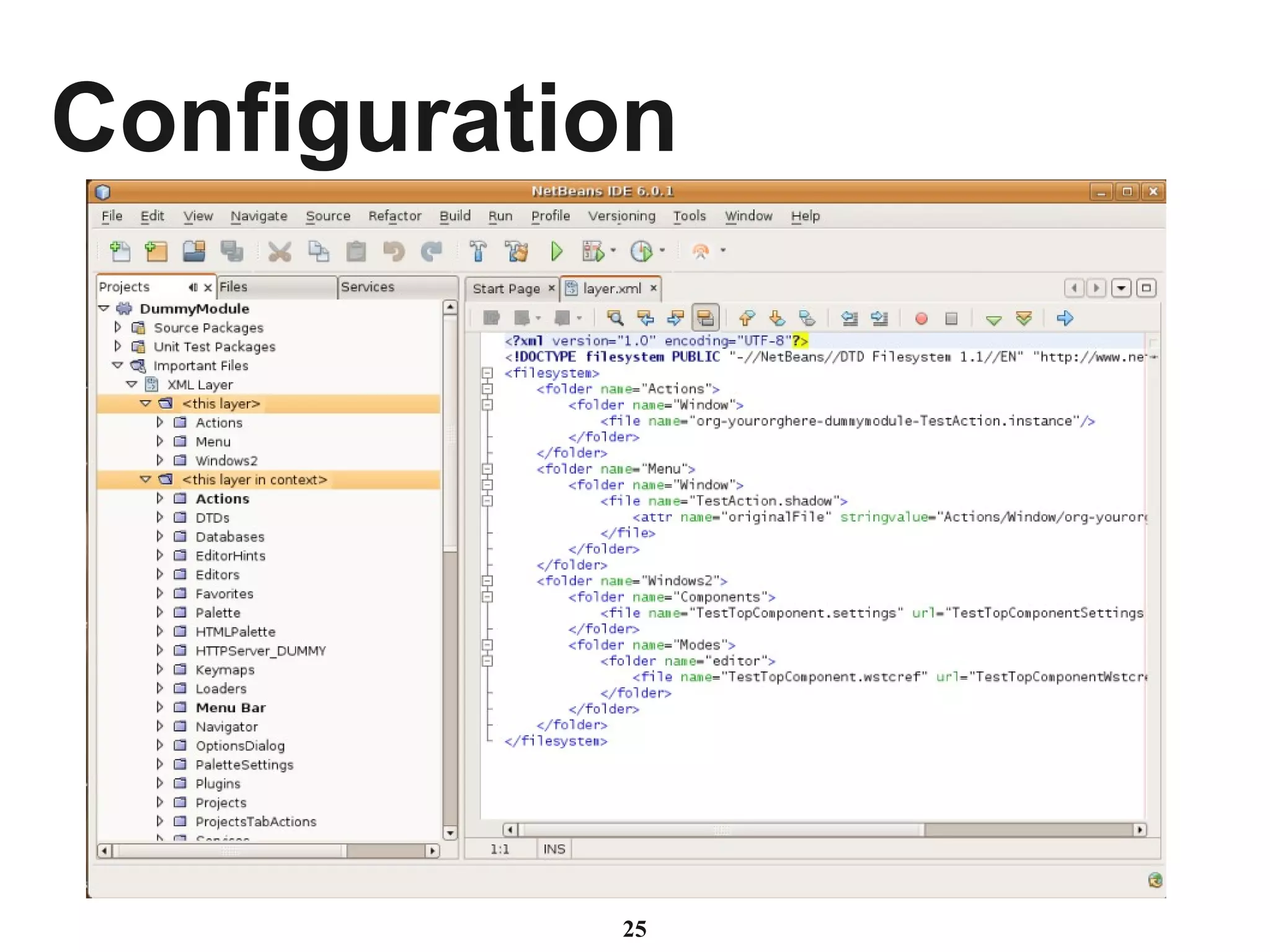Image resolution: width=1270 pixels, height=952 pixels.
Task: Click the Paste clipboard icon
Action: 356,251
